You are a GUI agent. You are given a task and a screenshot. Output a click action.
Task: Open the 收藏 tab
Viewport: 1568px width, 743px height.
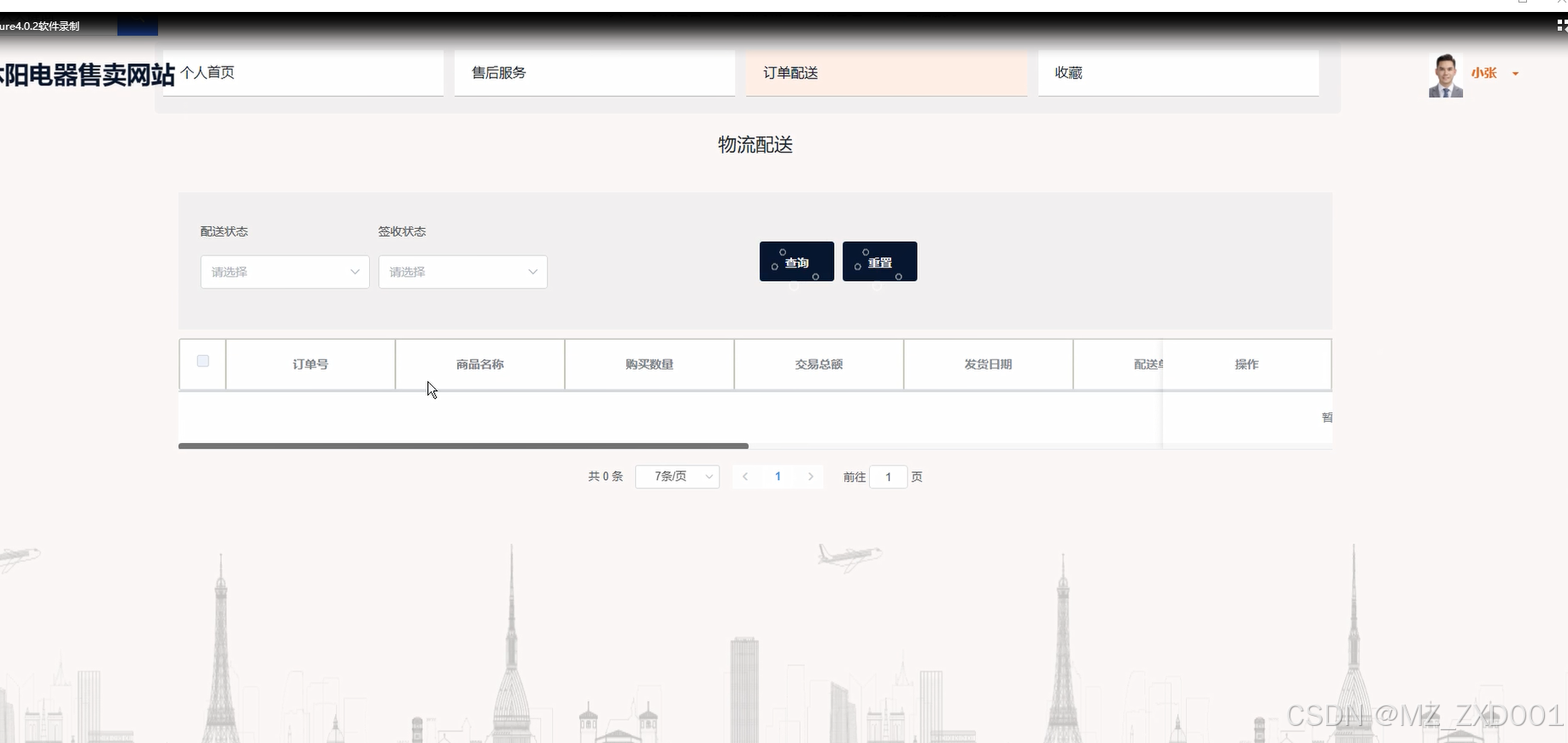tap(1178, 73)
